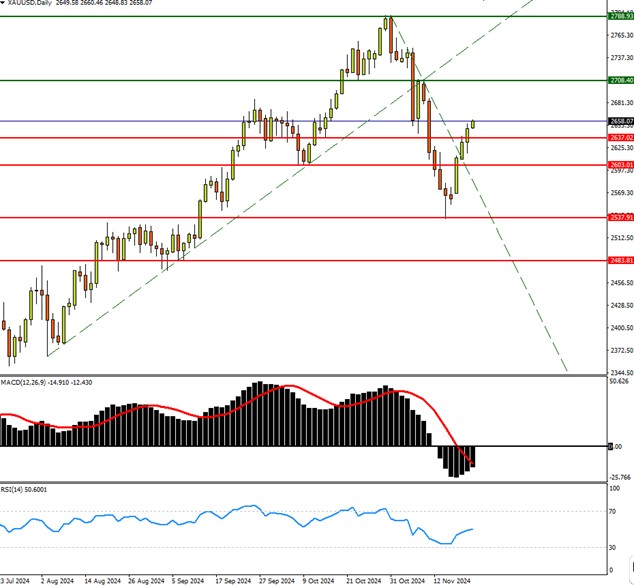This screenshot has width=634, height=586.
Task: Select the 2708.40 green price label
Action: (620, 80)
